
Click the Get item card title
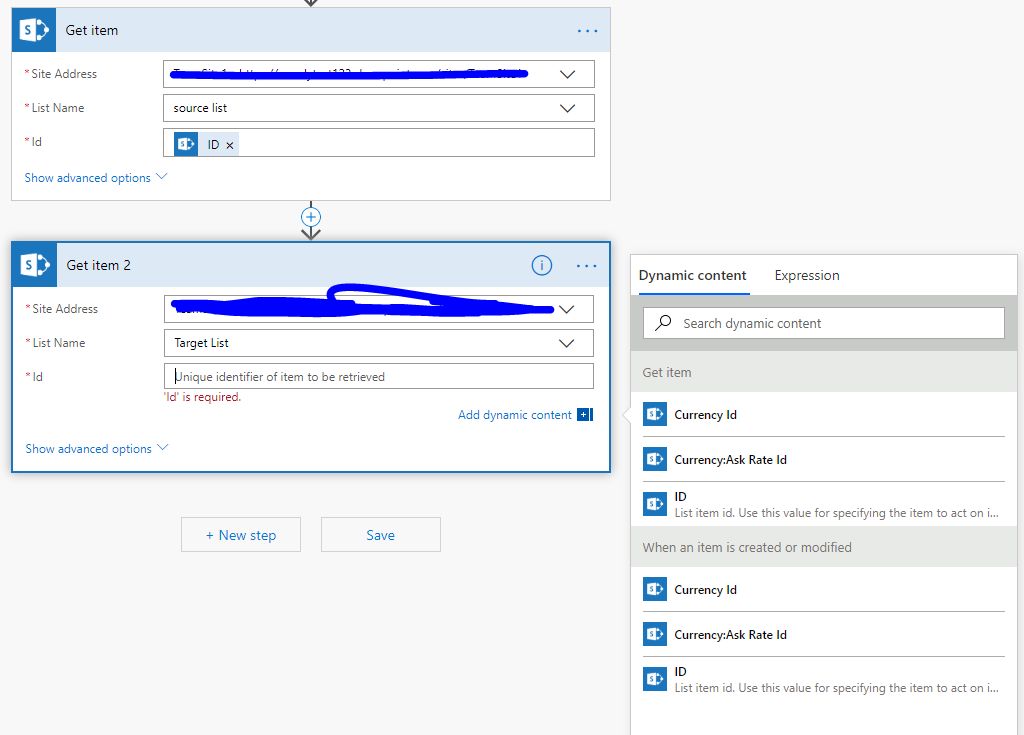click(91, 30)
